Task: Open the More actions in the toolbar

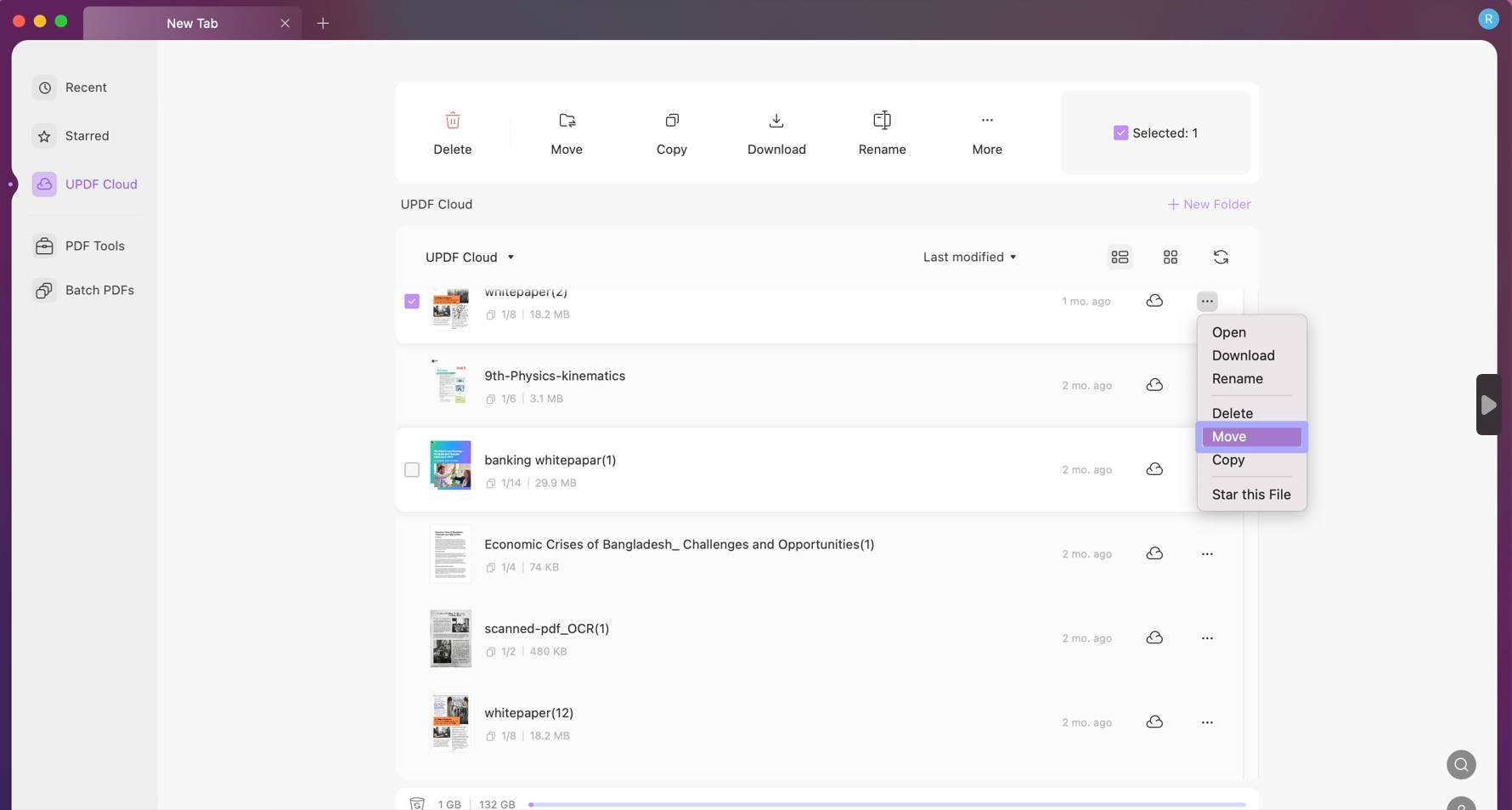Action: coord(987,133)
